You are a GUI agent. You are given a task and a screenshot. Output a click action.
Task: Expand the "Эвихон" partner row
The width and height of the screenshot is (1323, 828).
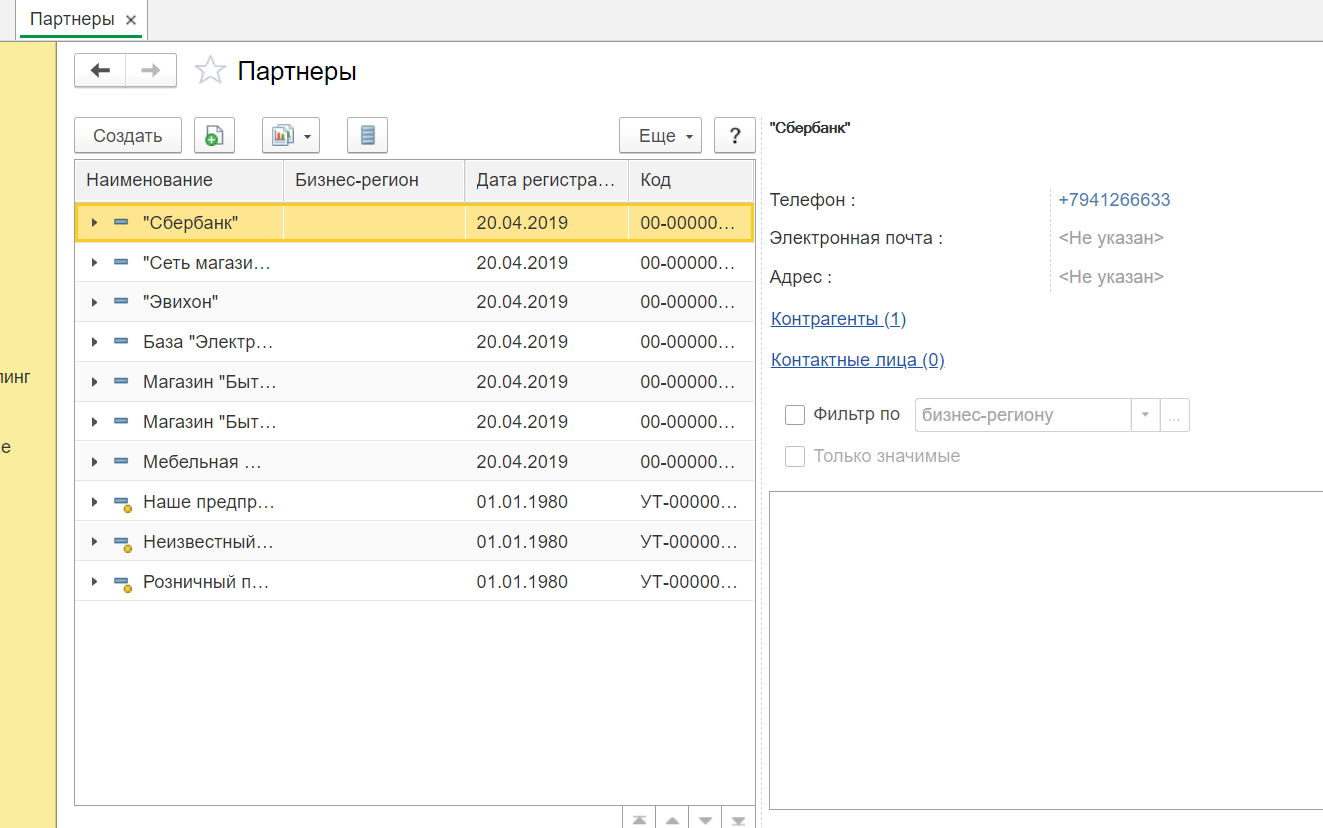(95, 302)
